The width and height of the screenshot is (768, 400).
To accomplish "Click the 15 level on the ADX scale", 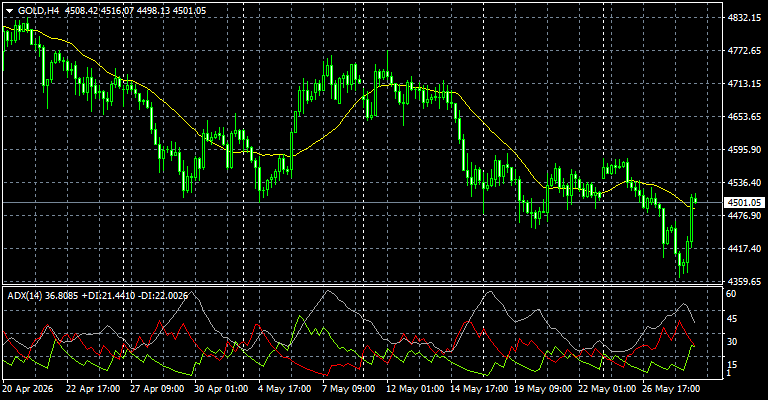I will [x=731, y=365].
